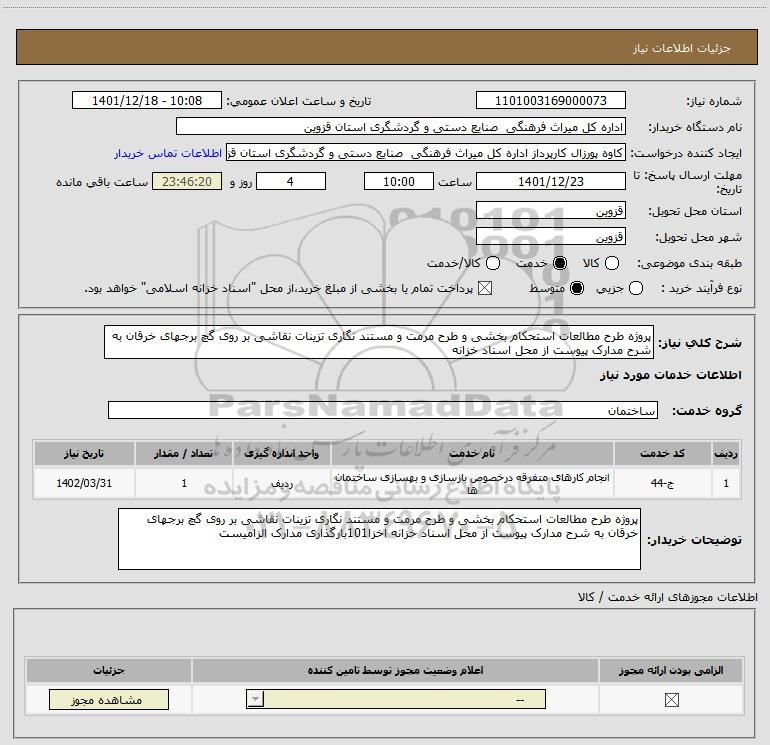Select the متوسط purchase type radio

pyautogui.click(x=577, y=288)
